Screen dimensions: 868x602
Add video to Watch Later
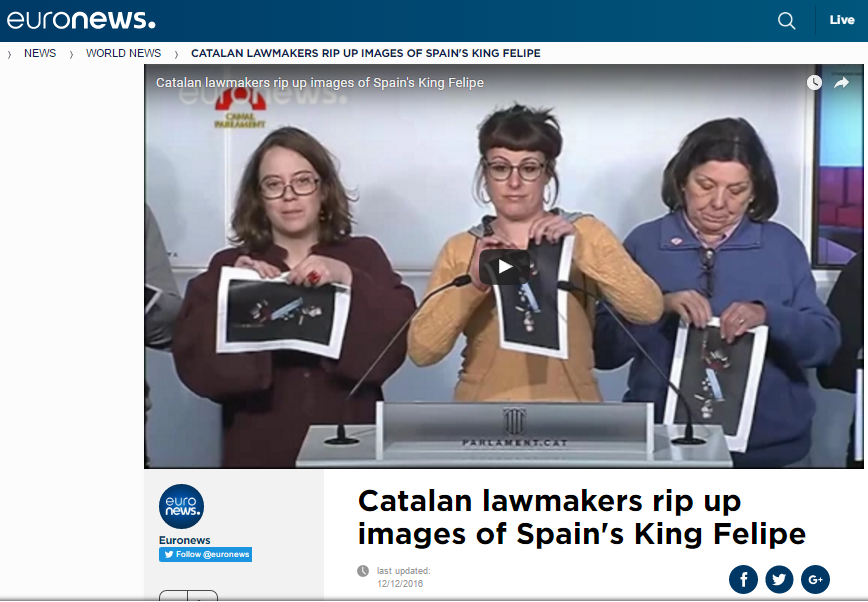[814, 83]
